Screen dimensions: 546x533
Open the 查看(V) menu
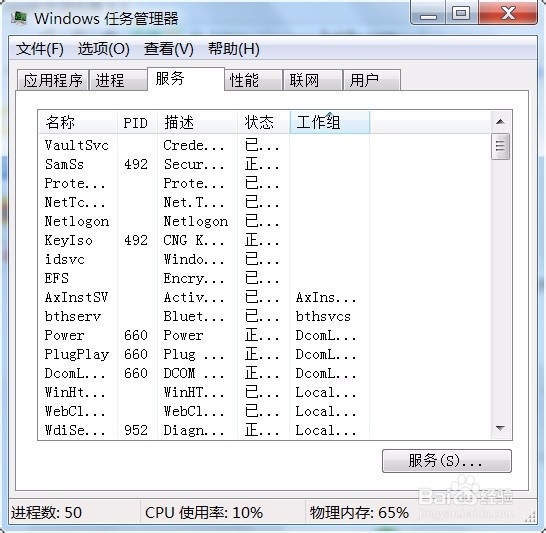point(169,49)
